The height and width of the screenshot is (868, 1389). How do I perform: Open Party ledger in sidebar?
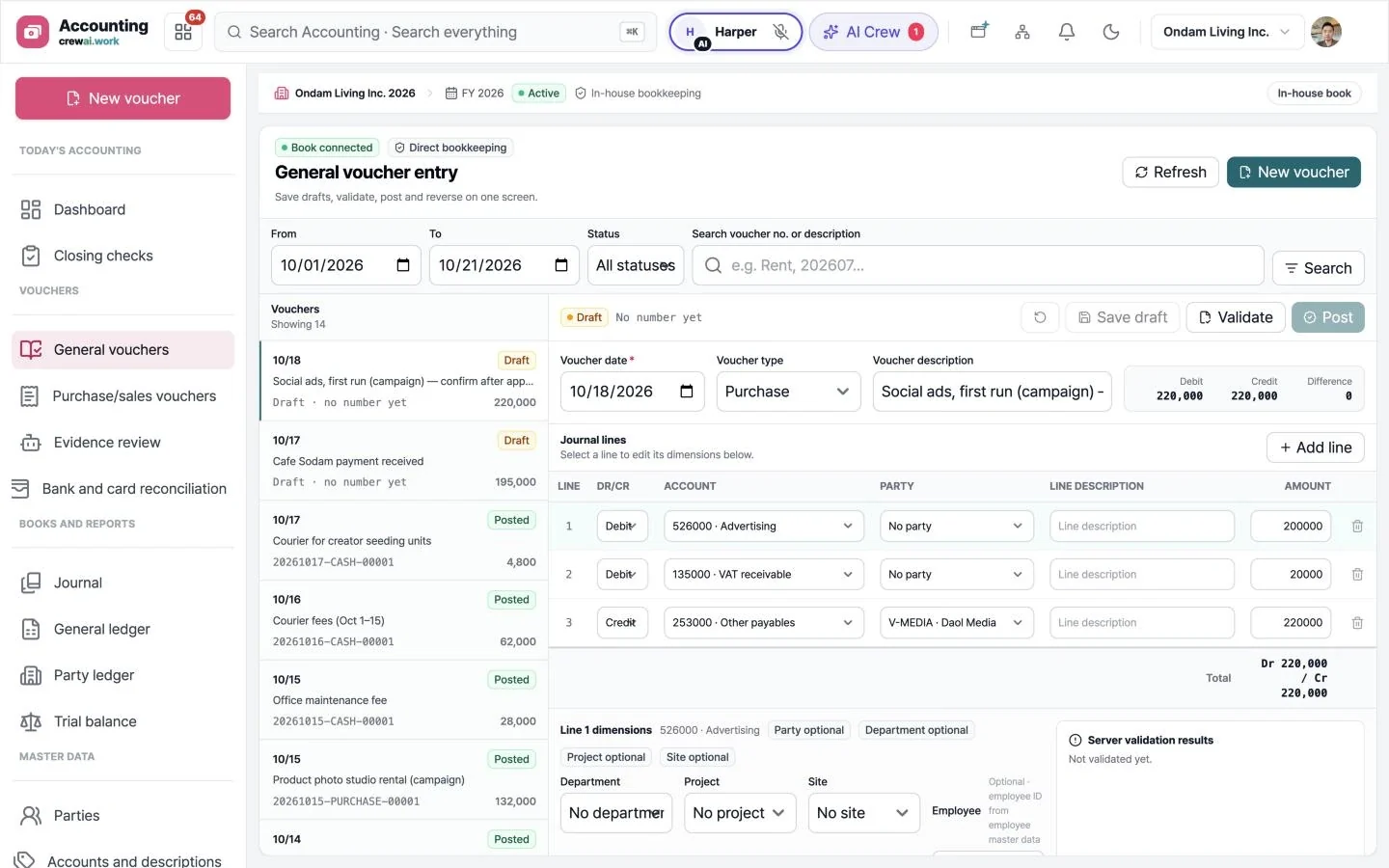123,675
